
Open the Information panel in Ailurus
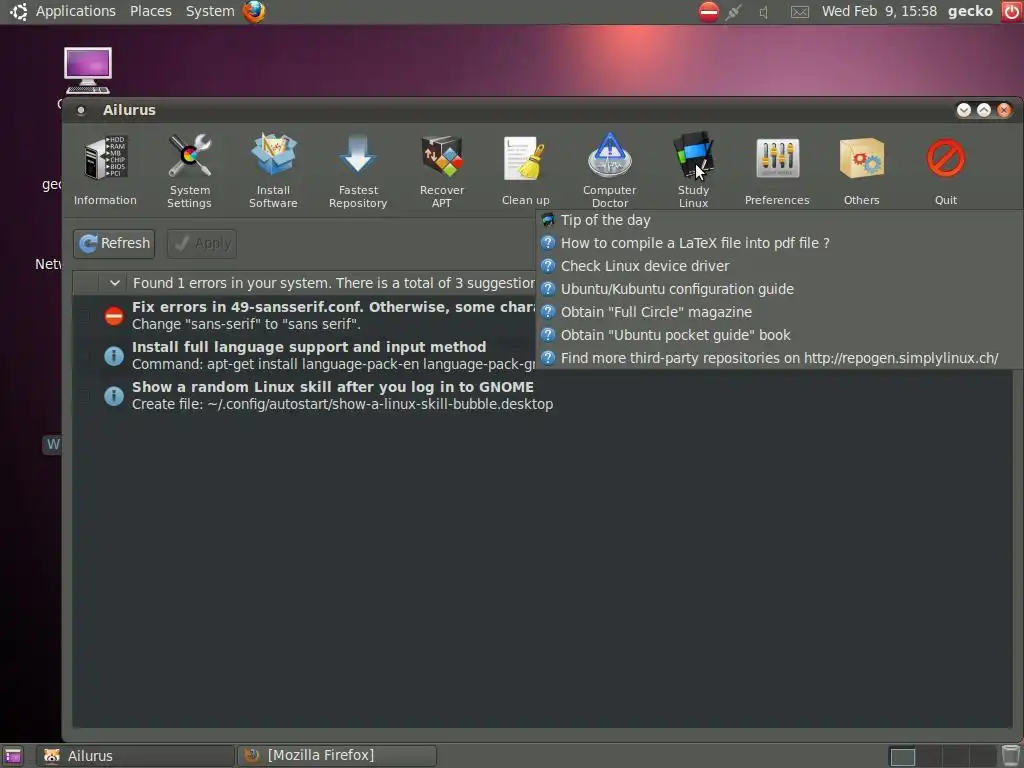(105, 170)
